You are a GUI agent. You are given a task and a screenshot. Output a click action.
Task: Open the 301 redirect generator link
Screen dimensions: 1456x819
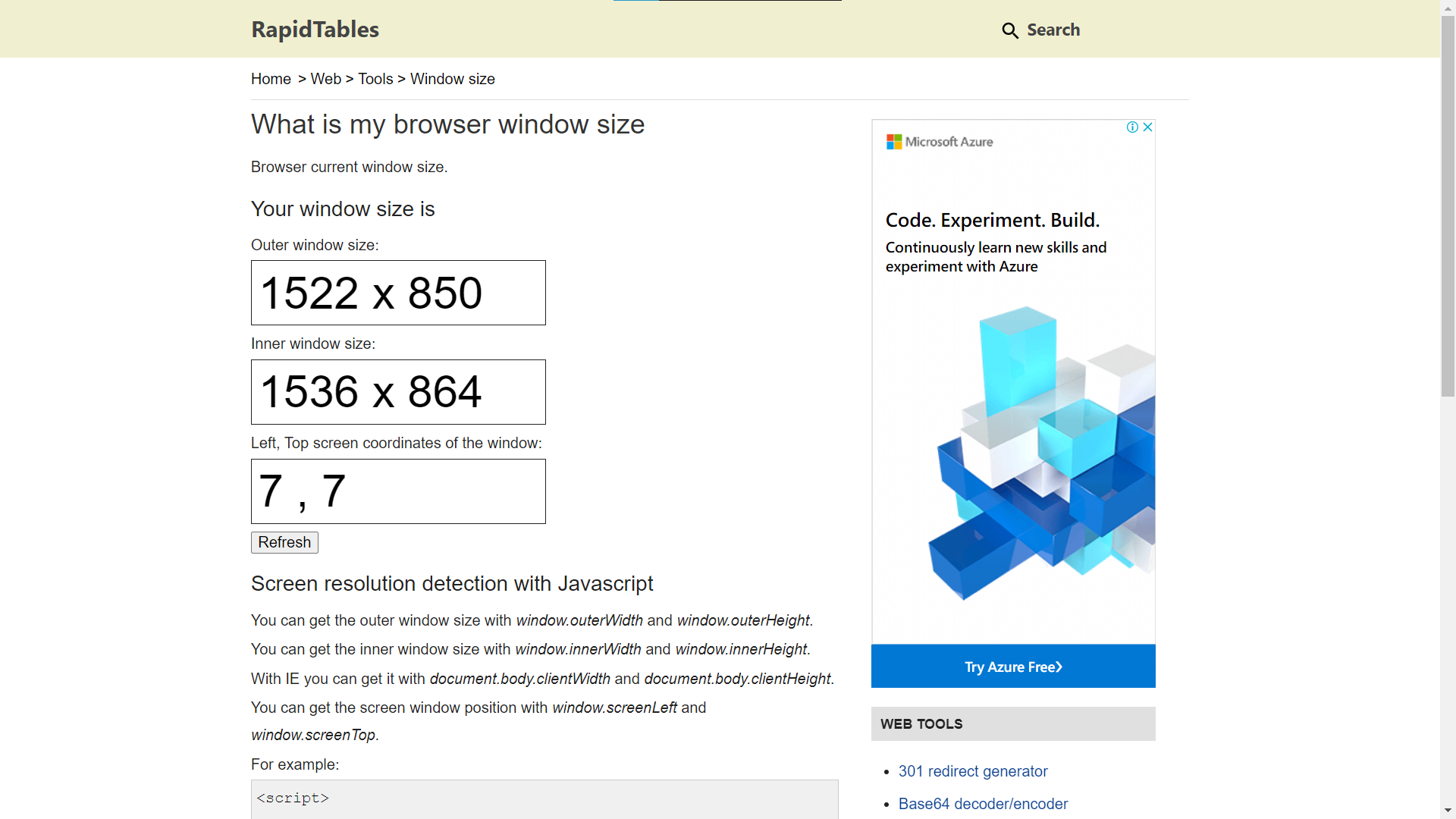click(x=973, y=771)
